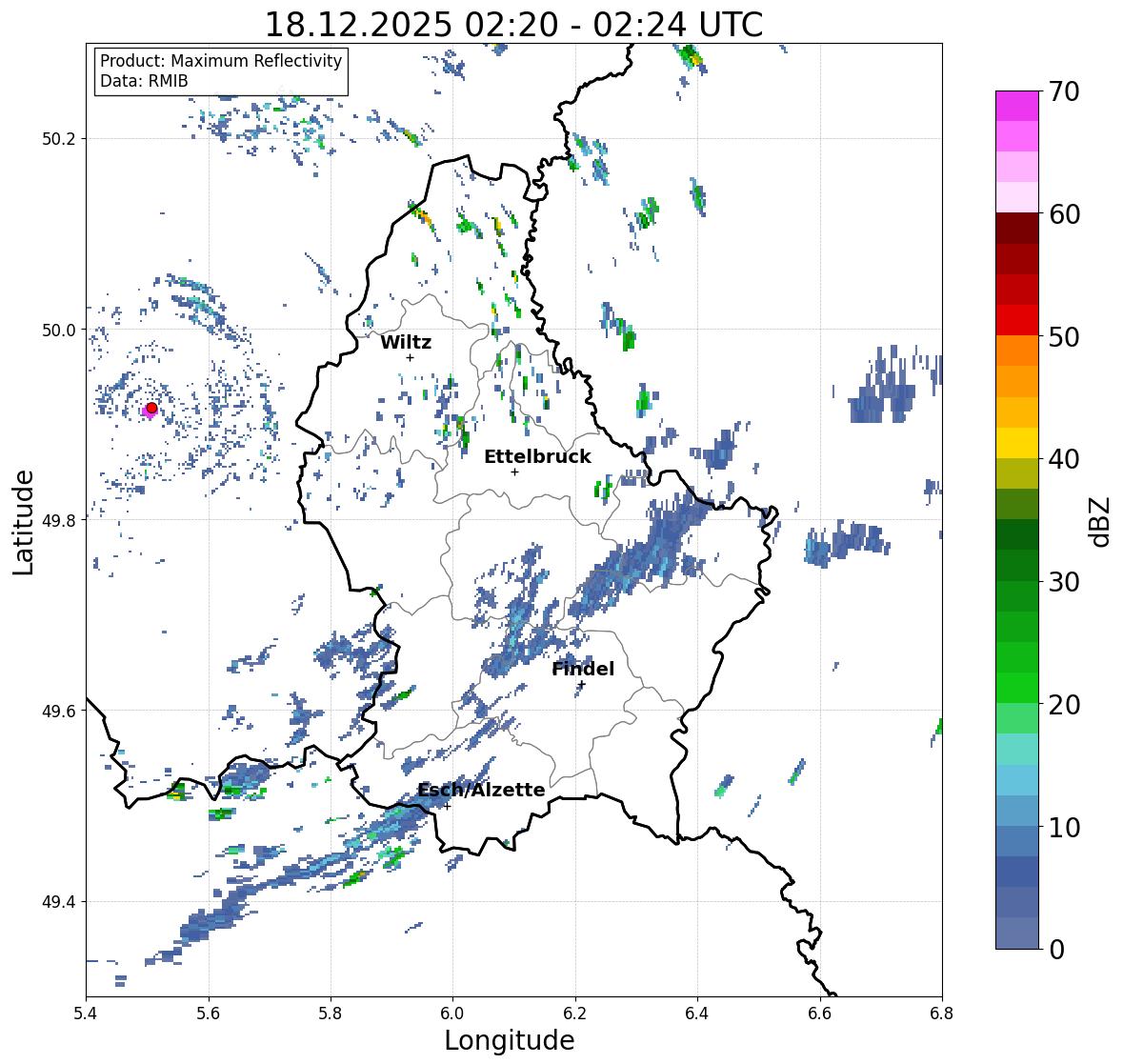Viewport: 1123px width, 1064px height.
Task: Click the 6.0 longitude tick label
Action: [451, 1014]
